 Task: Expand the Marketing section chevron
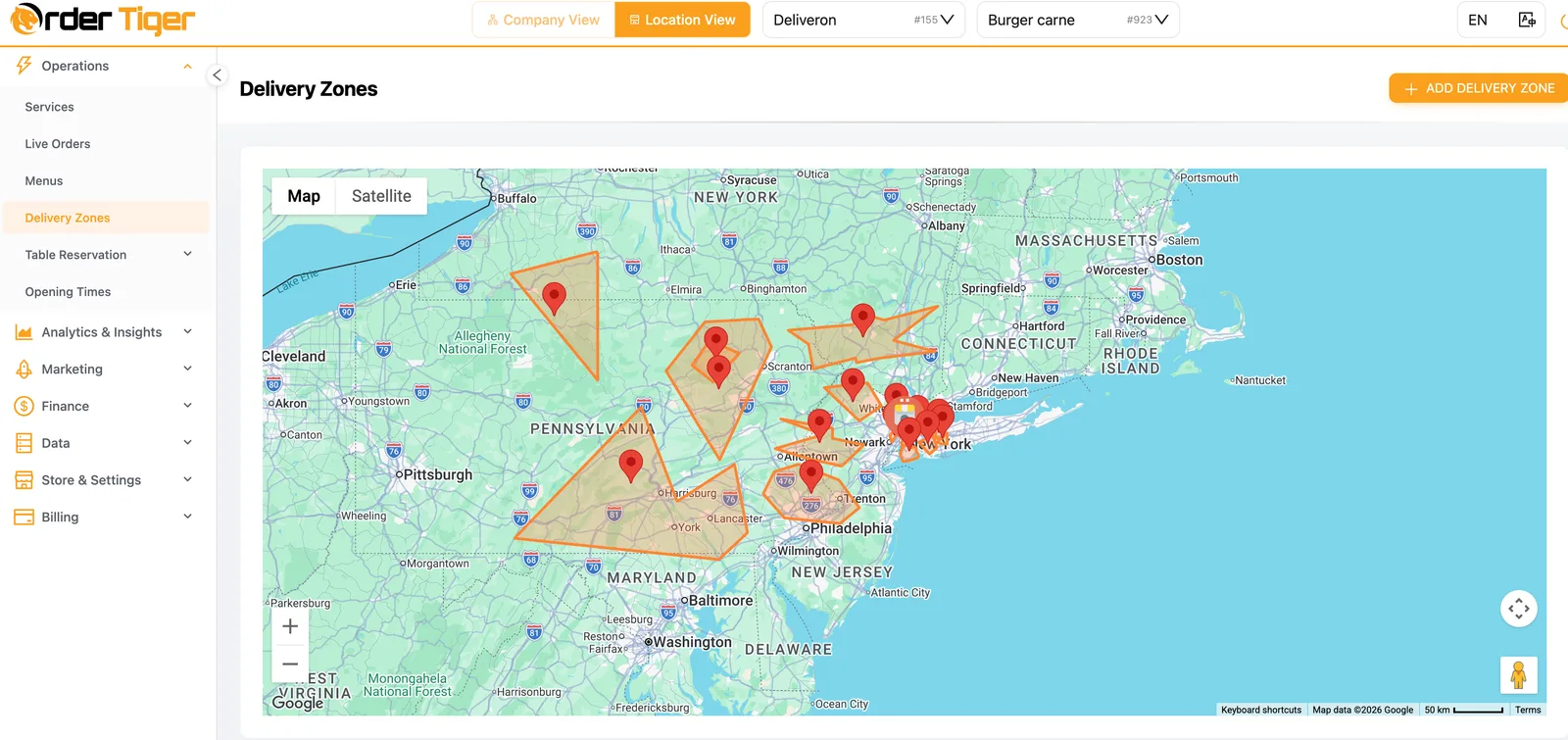pos(188,370)
